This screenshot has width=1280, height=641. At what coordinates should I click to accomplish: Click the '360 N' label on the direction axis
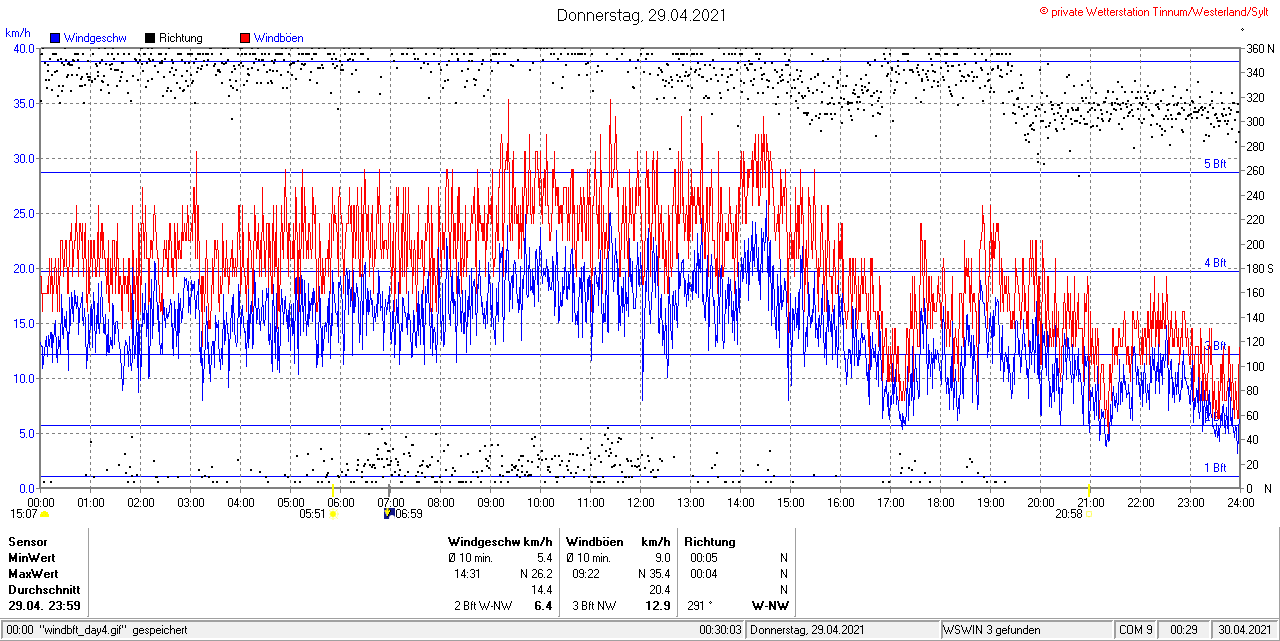click(x=1259, y=49)
